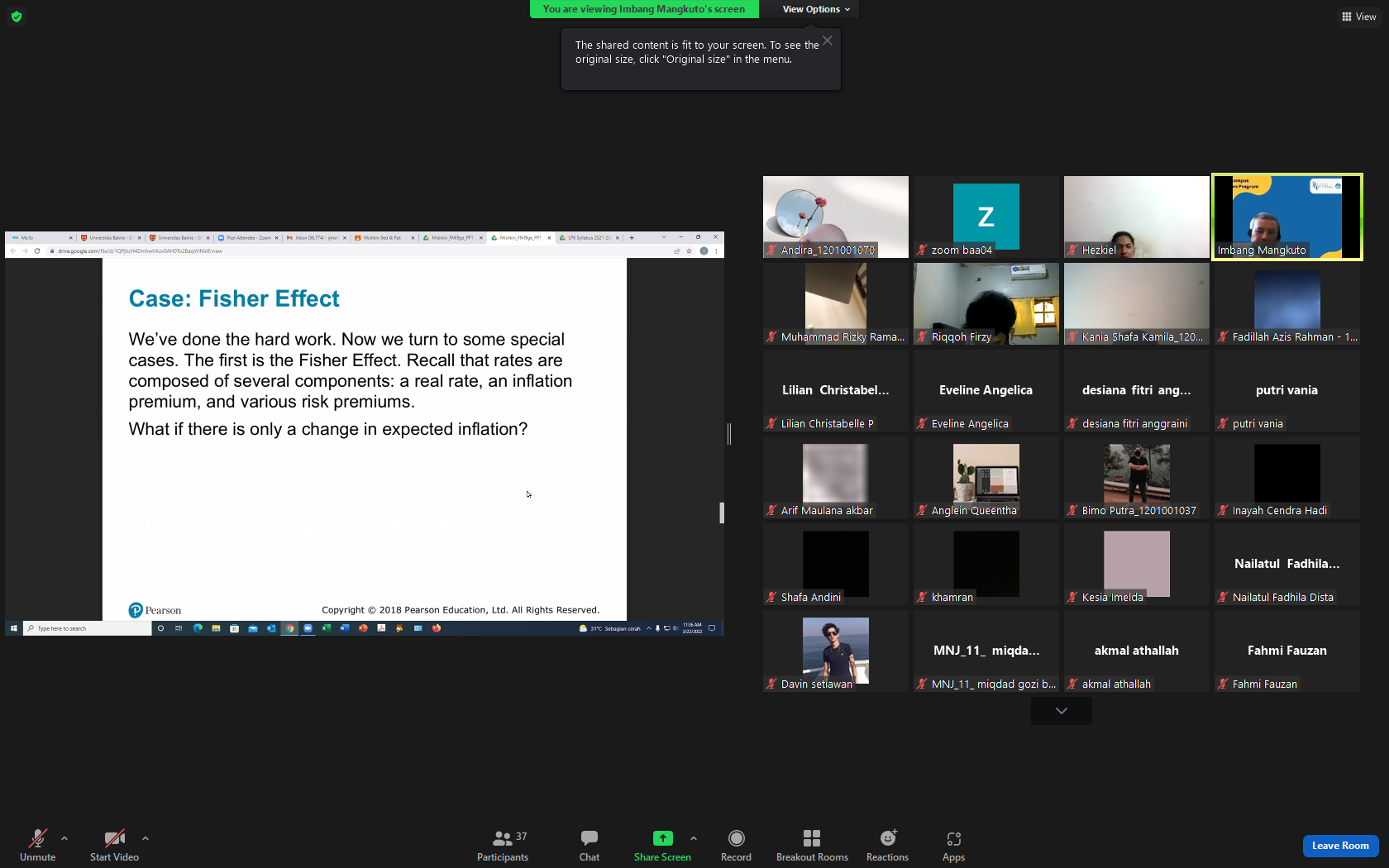Open audio options arrow next to Unmute
Image resolution: width=1389 pixels, height=868 pixels.
64,838
